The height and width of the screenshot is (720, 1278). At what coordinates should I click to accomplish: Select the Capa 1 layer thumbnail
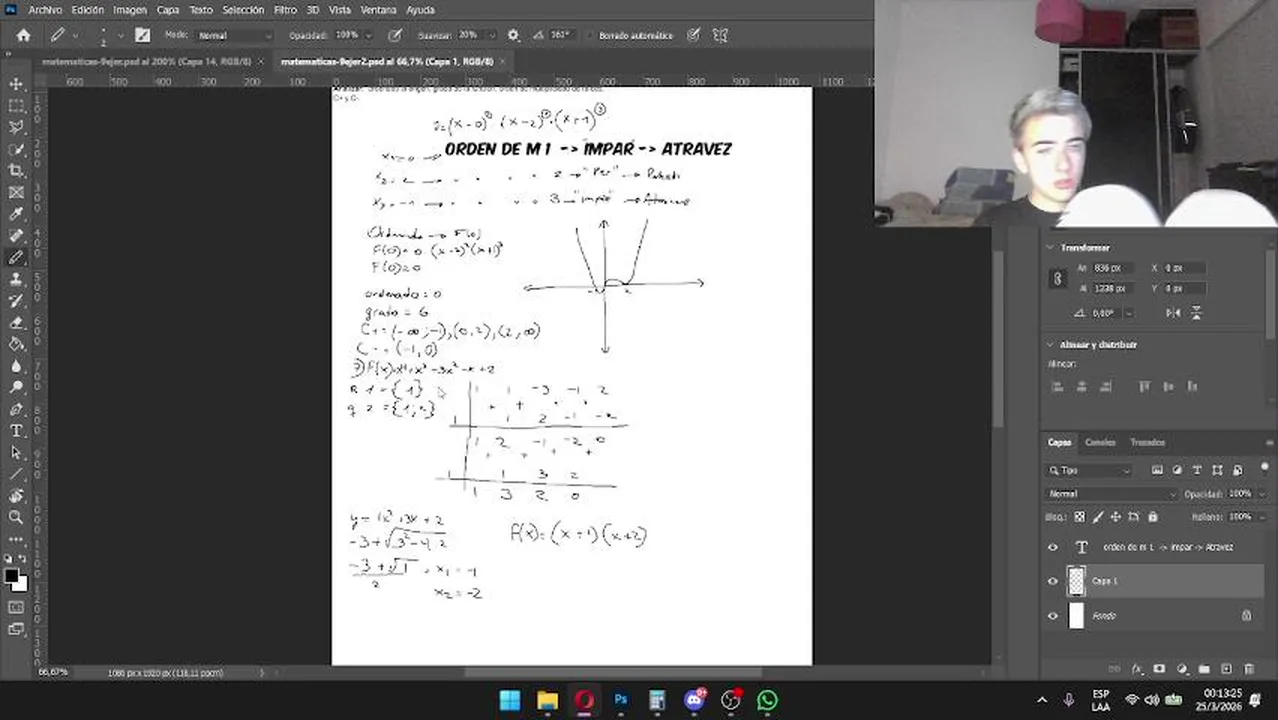1076,581
